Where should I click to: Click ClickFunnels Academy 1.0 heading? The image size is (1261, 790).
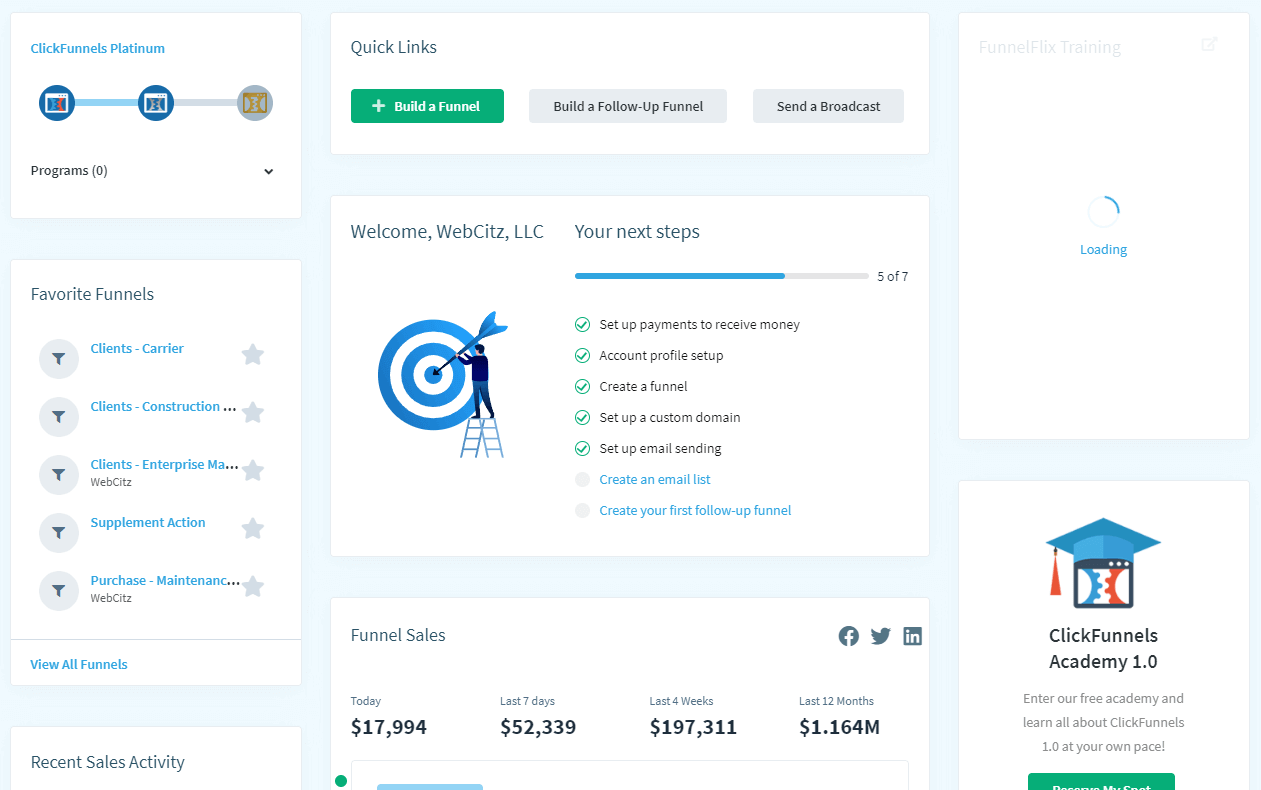tap(1103, 648)
